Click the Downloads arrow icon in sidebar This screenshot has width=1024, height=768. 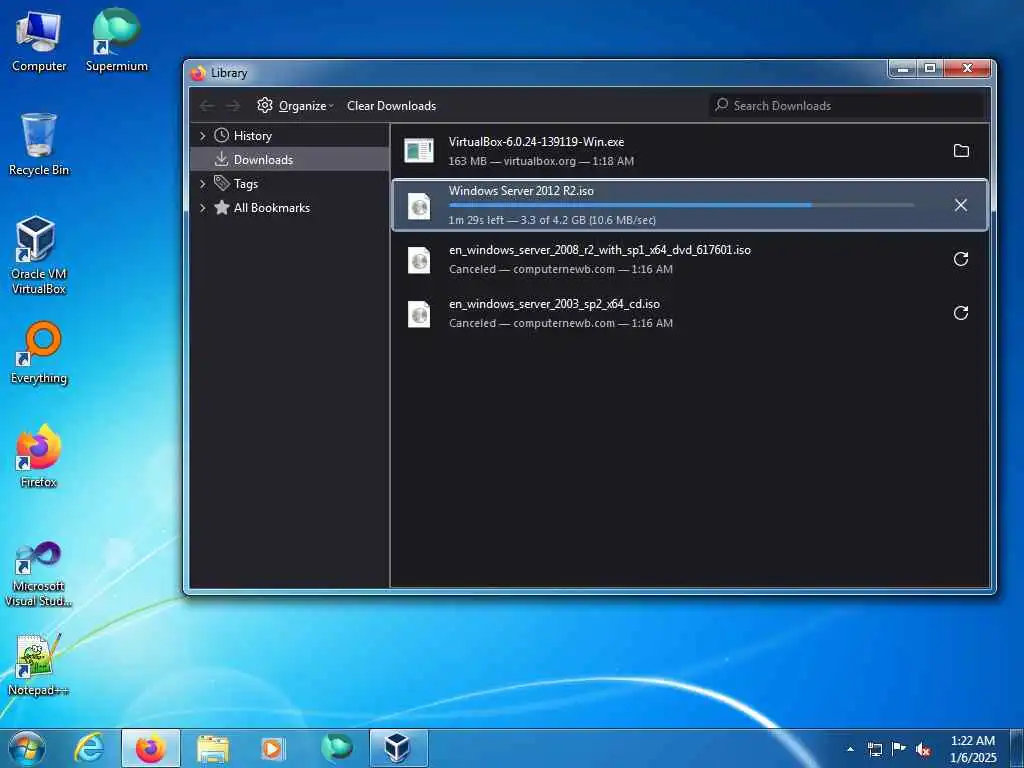(221, 159)
